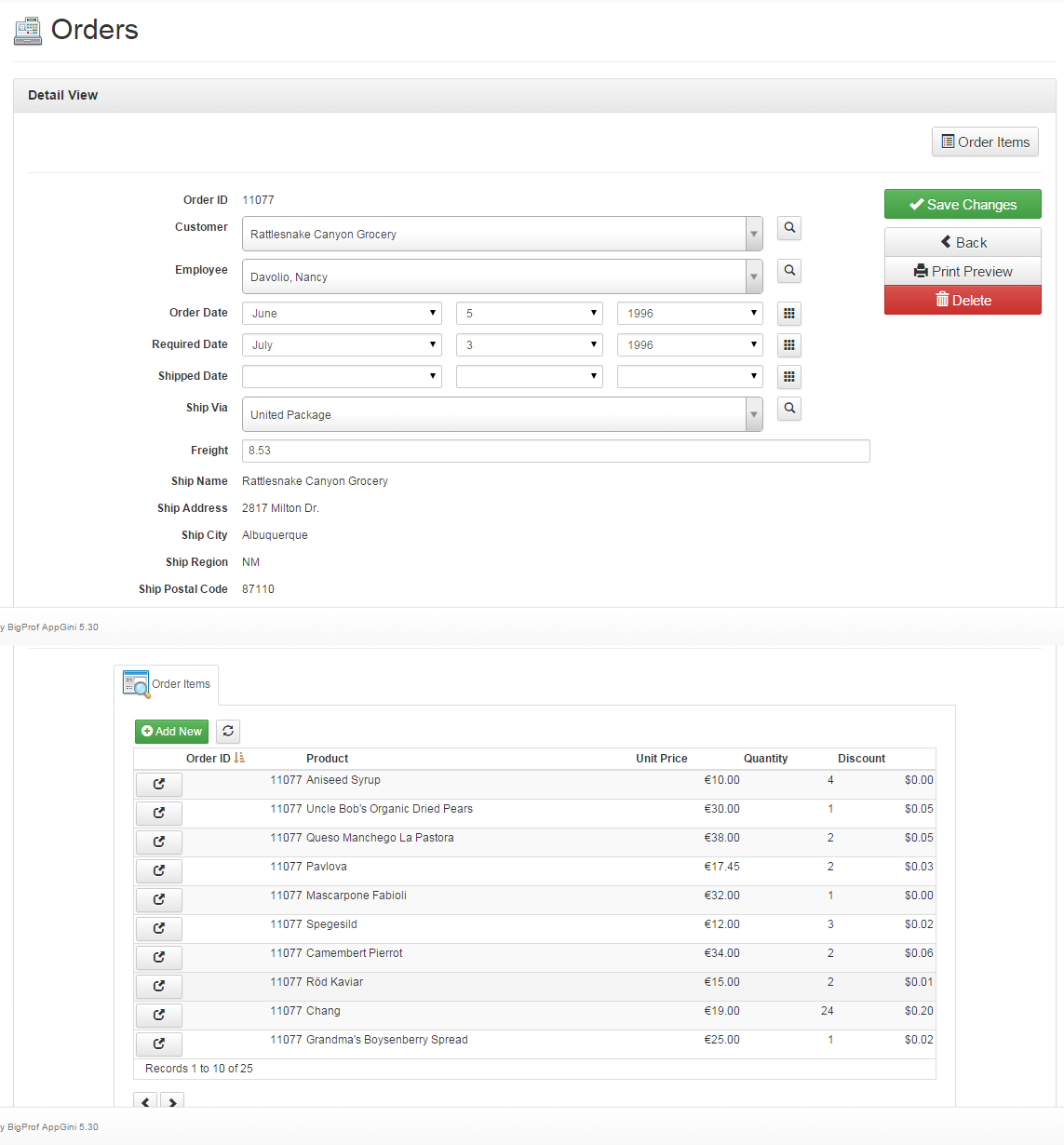Delete the current order
The width and height of the screenshot is (1064, 1145).
pos(963,300)
